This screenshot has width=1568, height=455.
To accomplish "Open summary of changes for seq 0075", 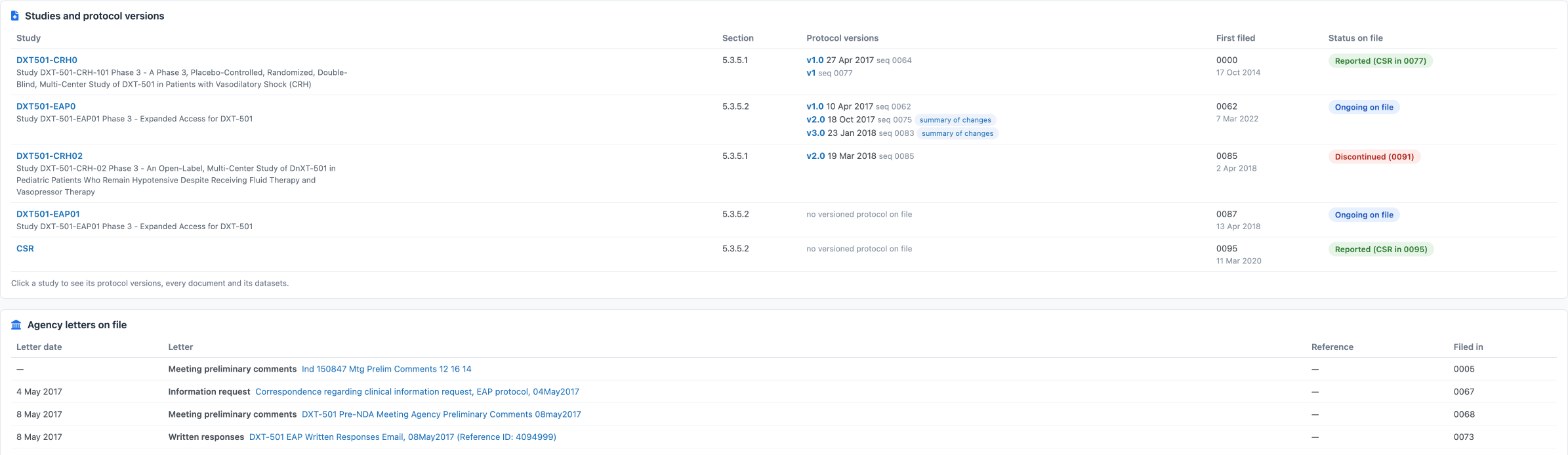I will pyautogui.click(x=955, y=120).
